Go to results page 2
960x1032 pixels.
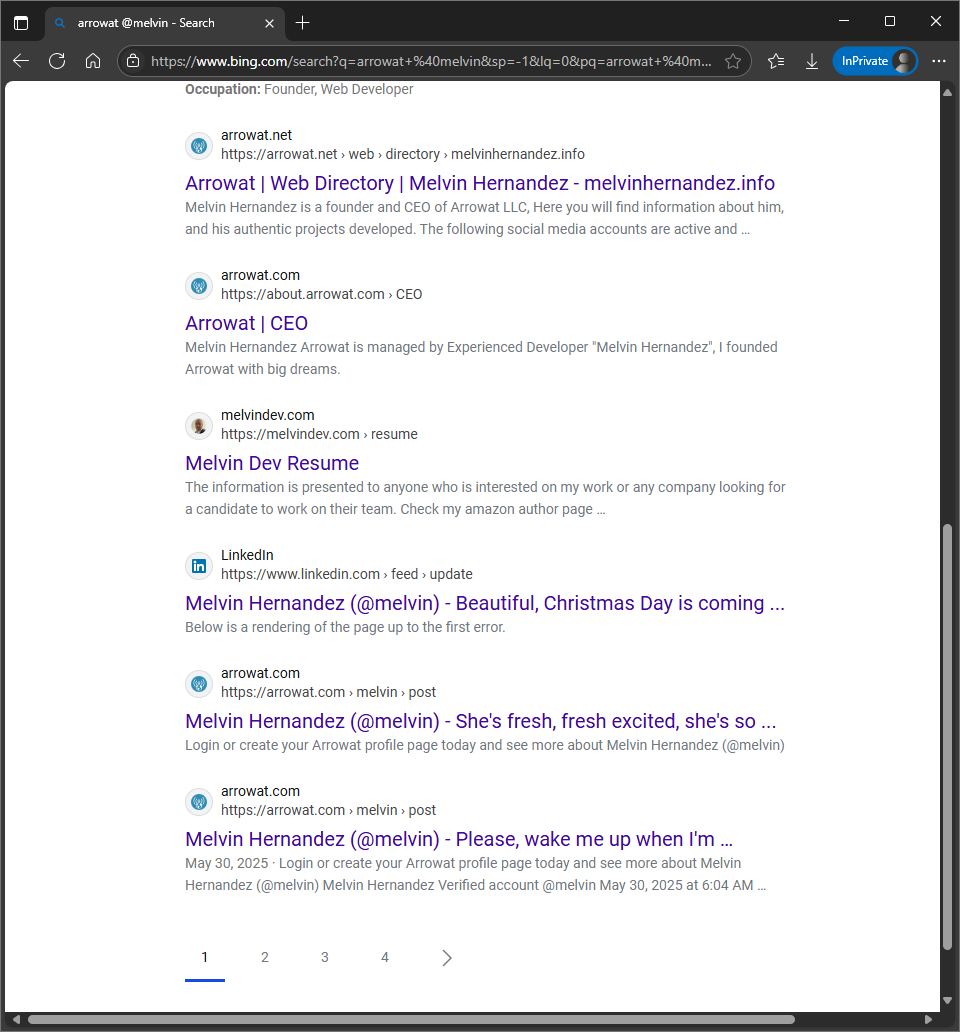pyautogui.click(x=265, y=958)
